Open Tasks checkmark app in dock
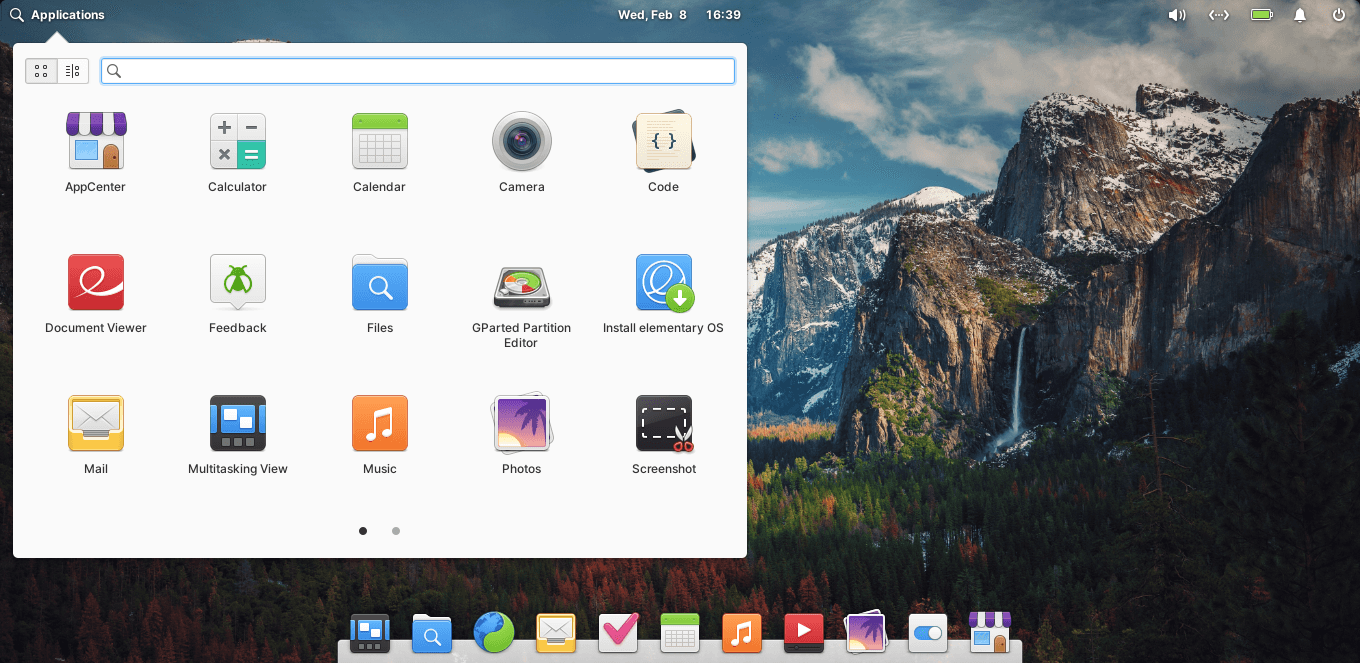This screenshot has height=663, width=1360. pos(618,633)
